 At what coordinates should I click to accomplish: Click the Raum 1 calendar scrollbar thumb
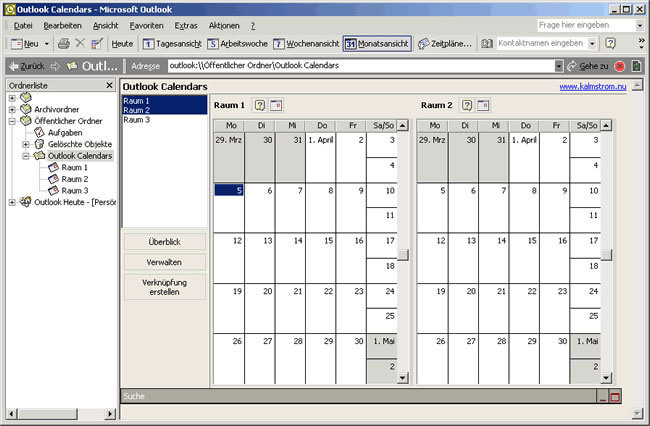click(403, 255)
